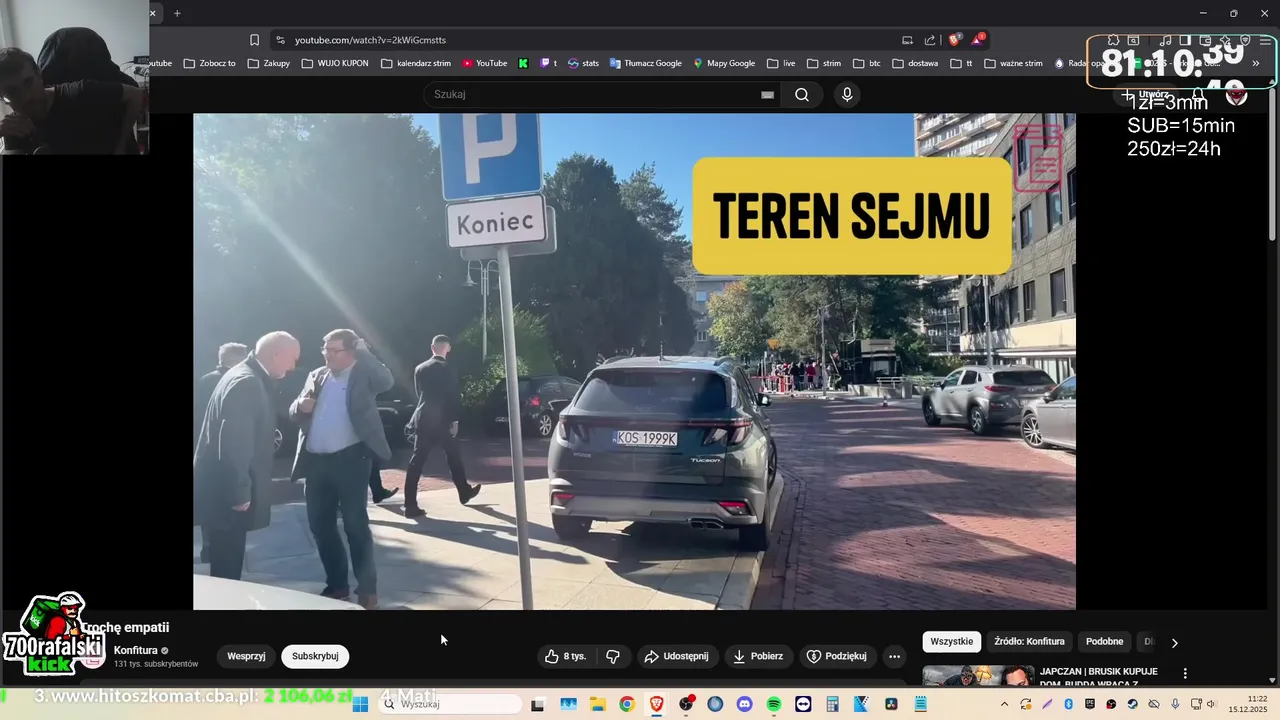Click the browser address bar URL
Image resolution: width=1280 pixels, height=720 pixels.
pyautogui.click(x=370, y=40)
